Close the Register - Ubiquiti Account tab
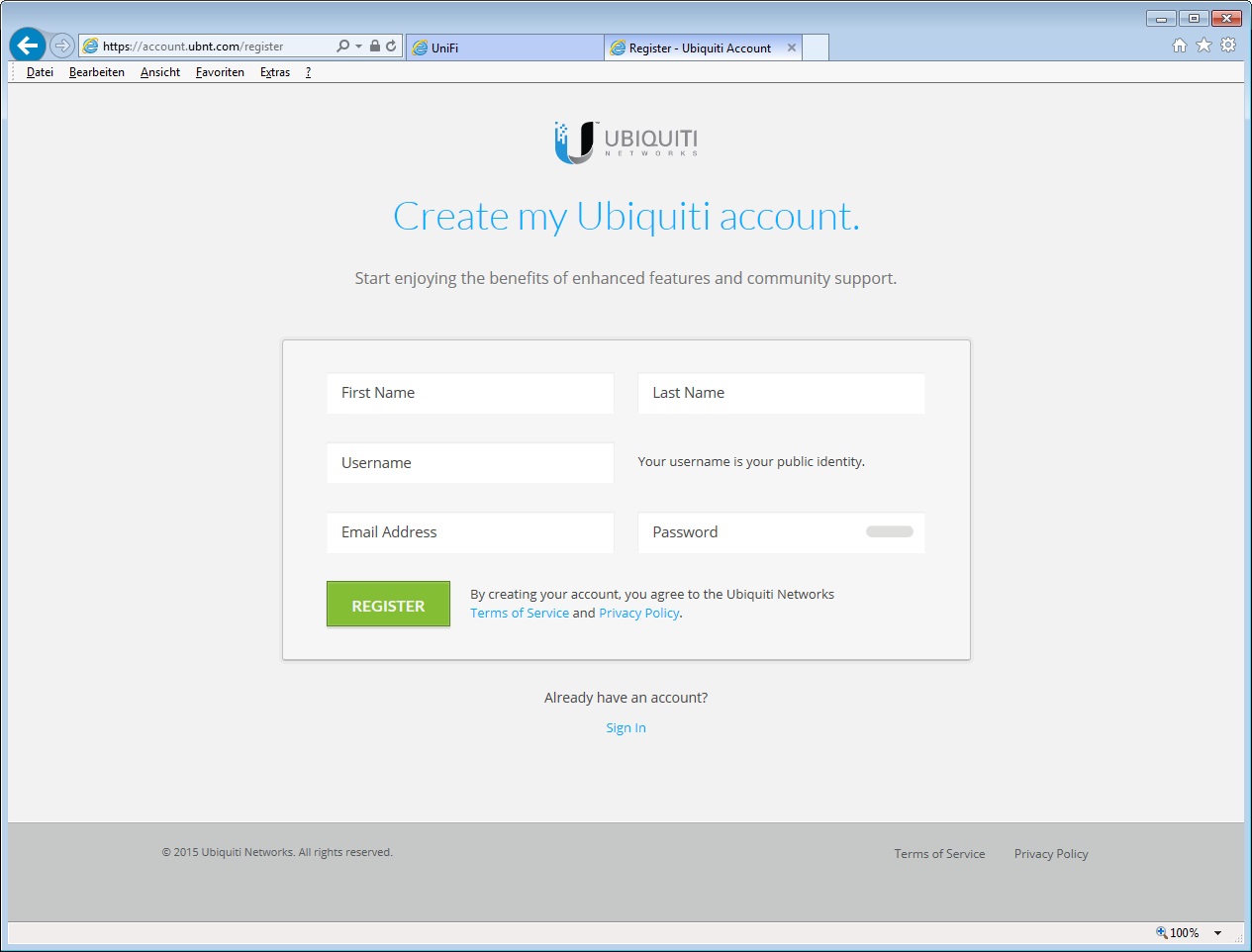This screenshot has height=952, width=1252. [792, 48]
